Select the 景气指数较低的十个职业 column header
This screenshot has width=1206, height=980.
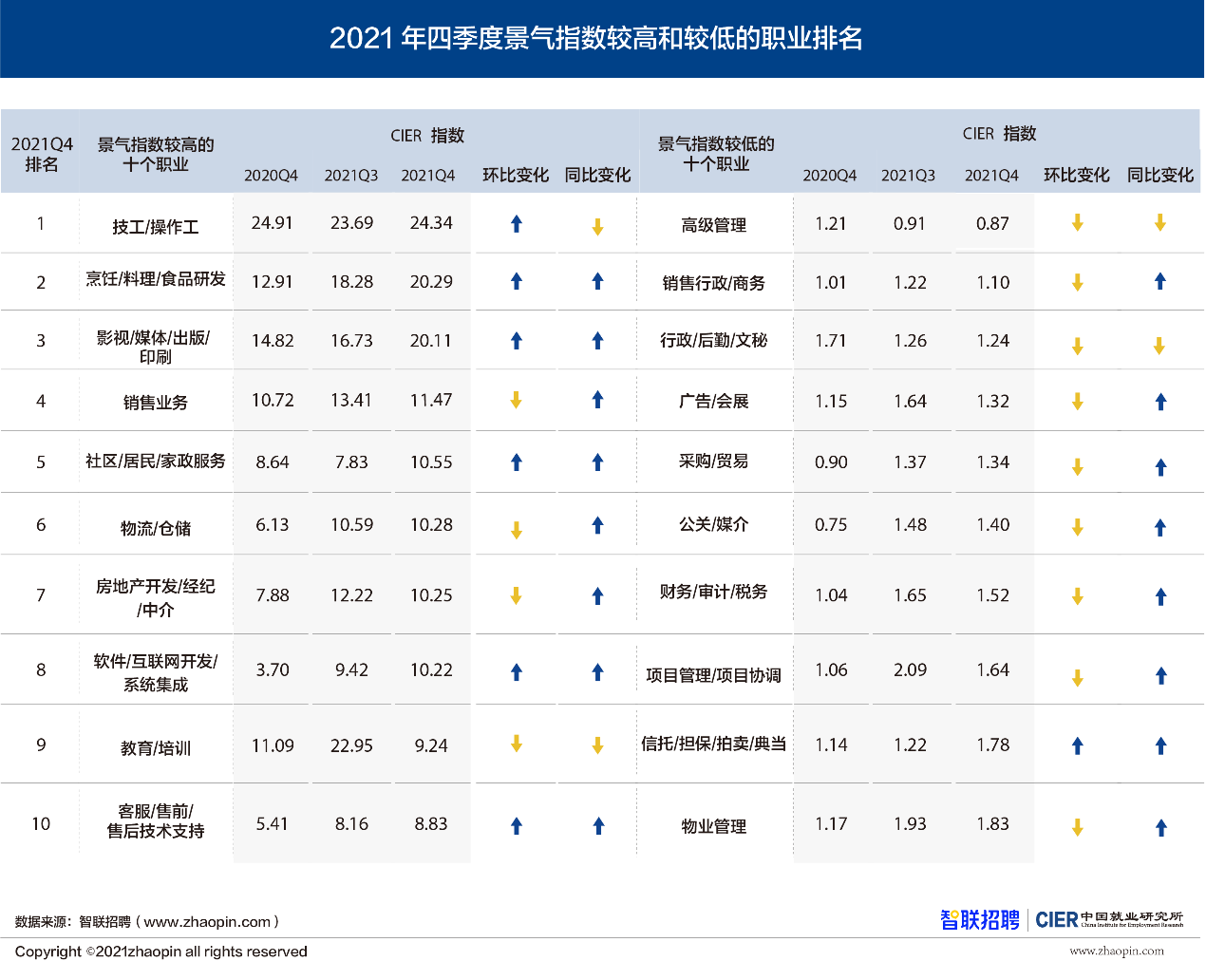point(716,154)
